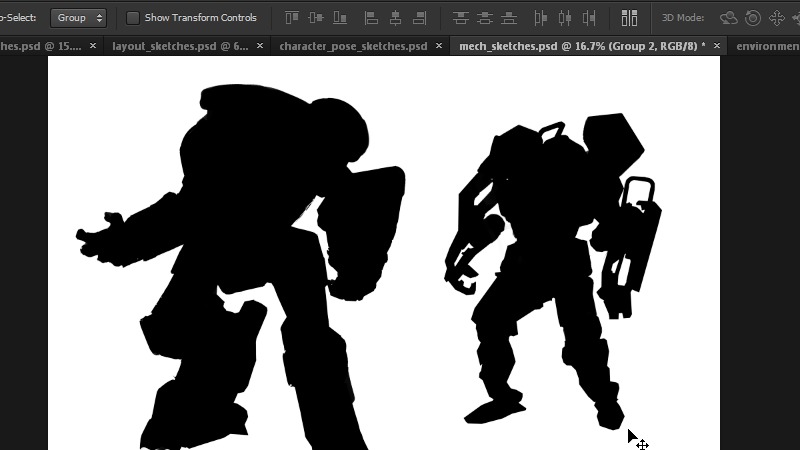Close the layout_sketches.psd document tab
800x450 pixels.
coord(261,46)
